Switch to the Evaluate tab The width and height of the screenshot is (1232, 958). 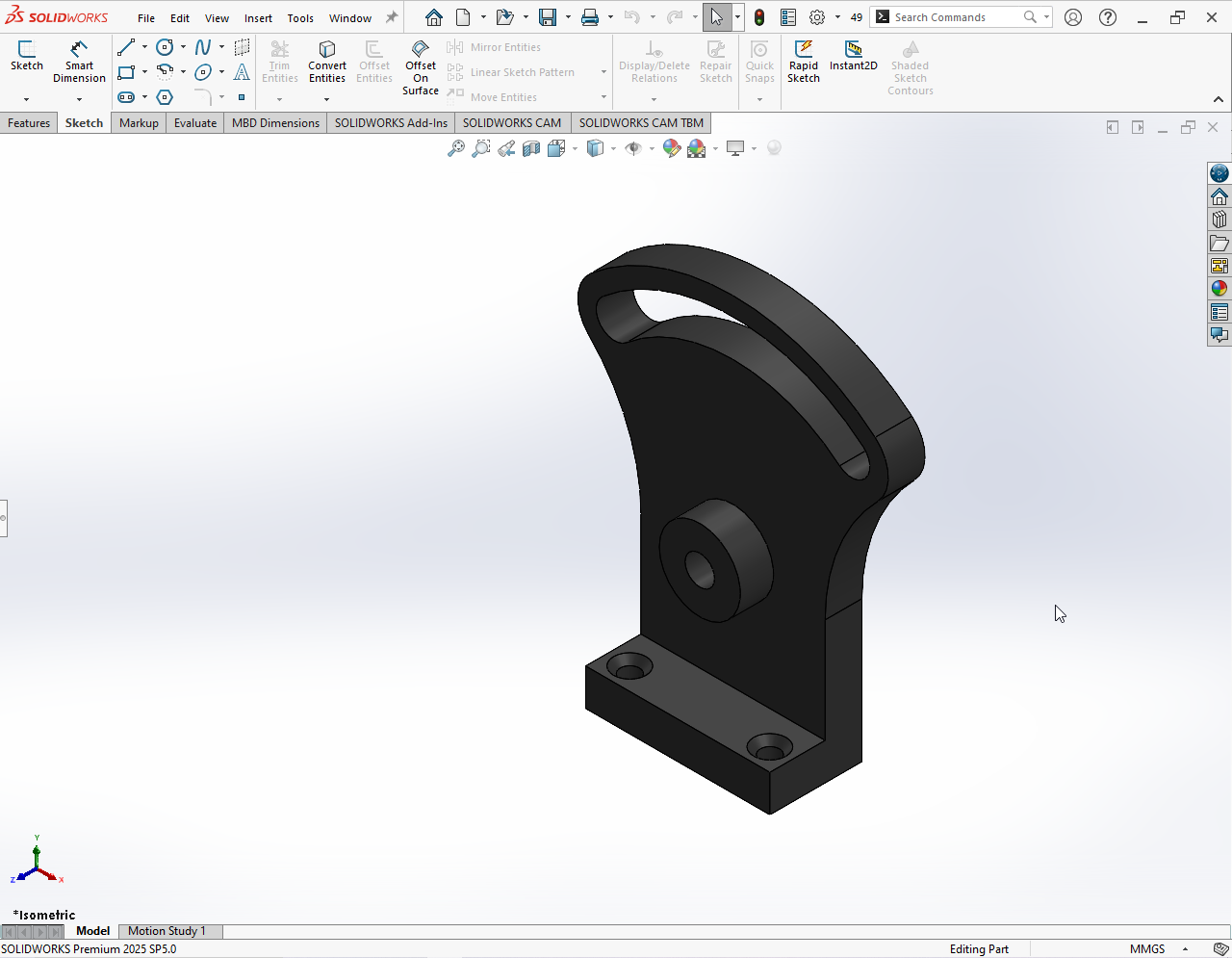tap(195, 123)
